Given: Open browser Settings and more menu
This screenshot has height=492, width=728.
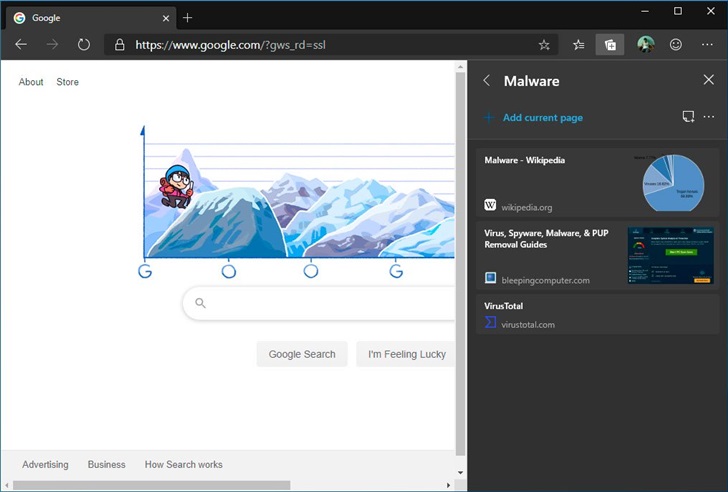Looking at the screenshot, I should (707, 45).
